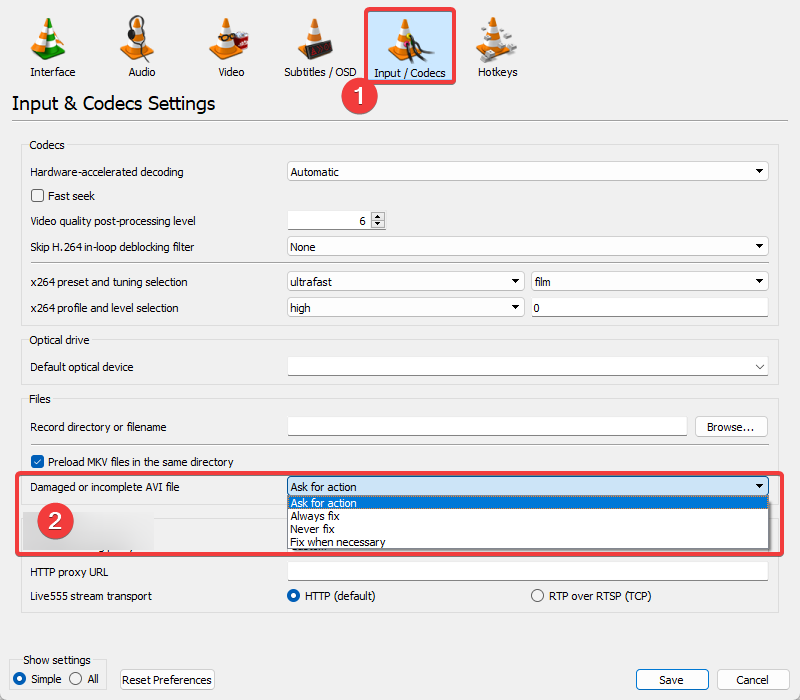800x700 pixels.
Task: Choose All show settings
Action: (76, 679)
